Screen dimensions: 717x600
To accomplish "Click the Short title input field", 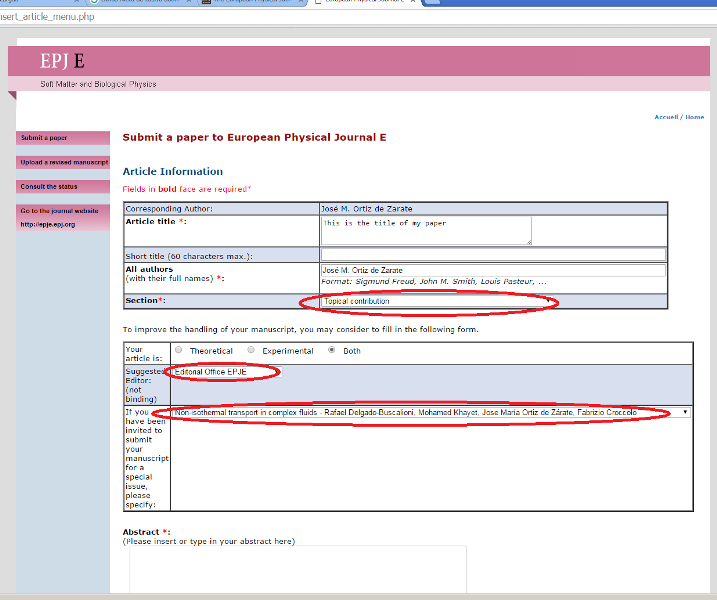I will click(493, 255).
